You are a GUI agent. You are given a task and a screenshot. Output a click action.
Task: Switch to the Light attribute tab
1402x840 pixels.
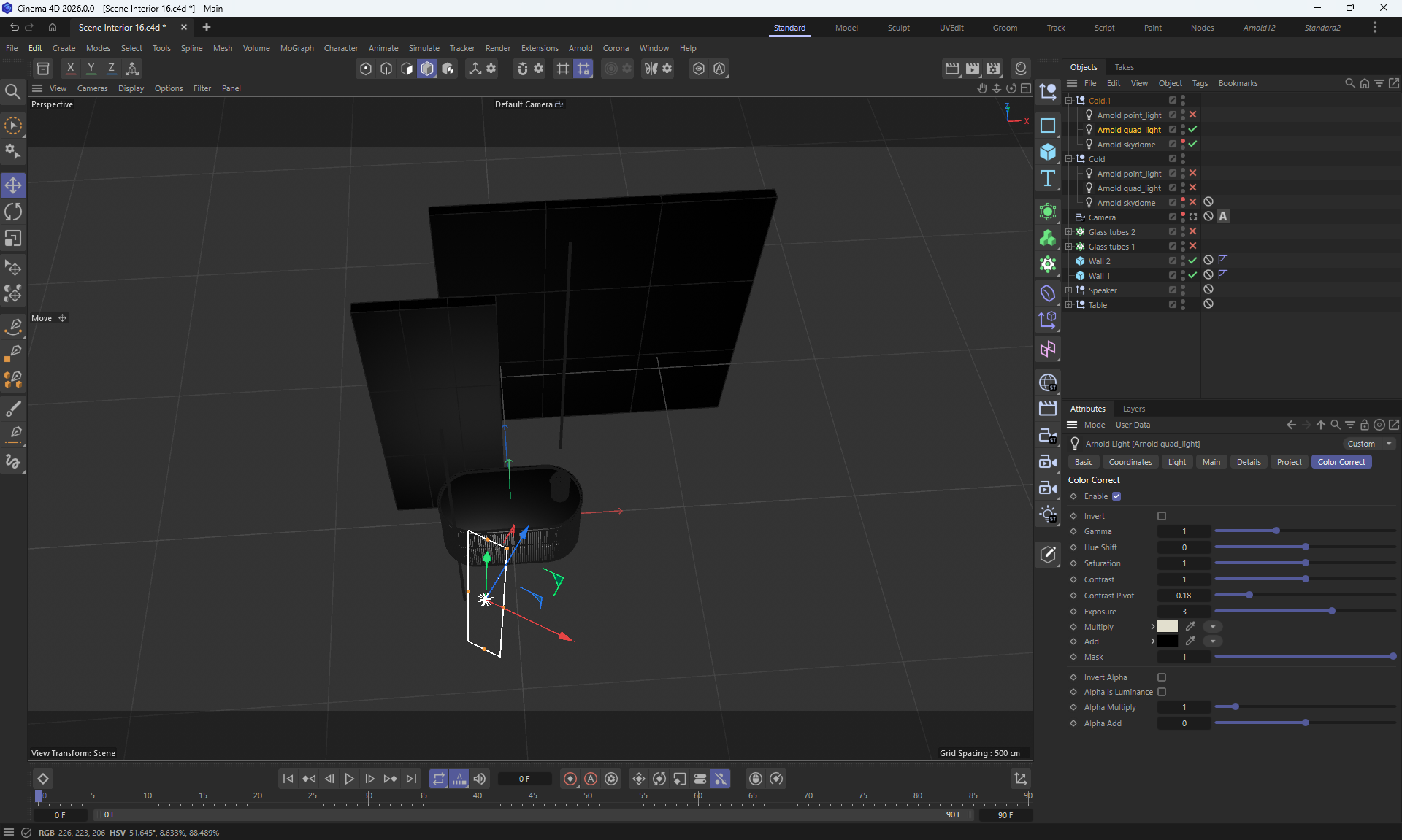[x=1176, y=462]
